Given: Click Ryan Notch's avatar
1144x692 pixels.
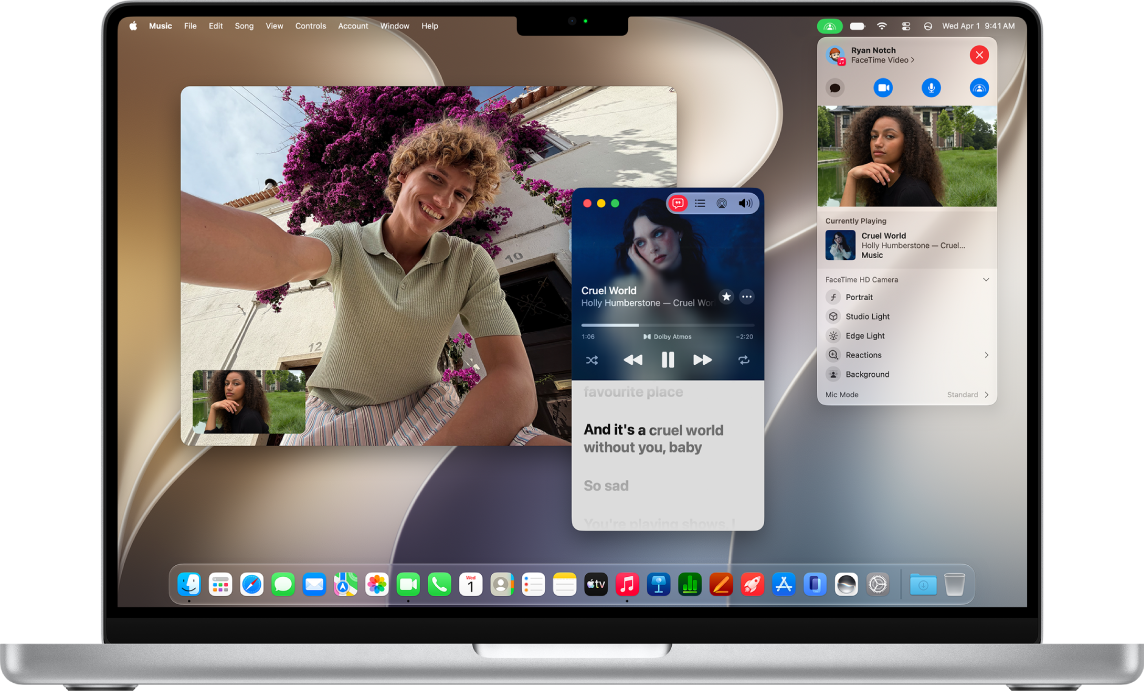Looking at the screenshot, I should pos(835,55).
